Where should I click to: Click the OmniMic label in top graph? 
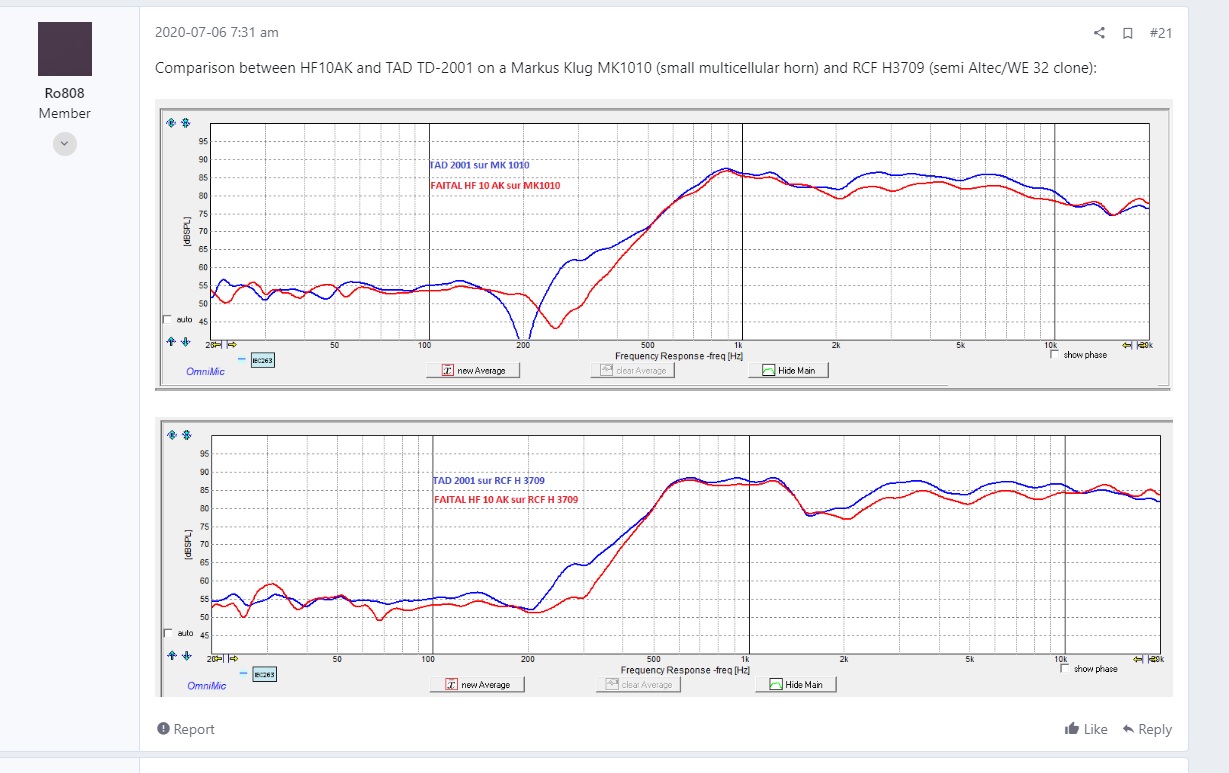coord(205,371)
